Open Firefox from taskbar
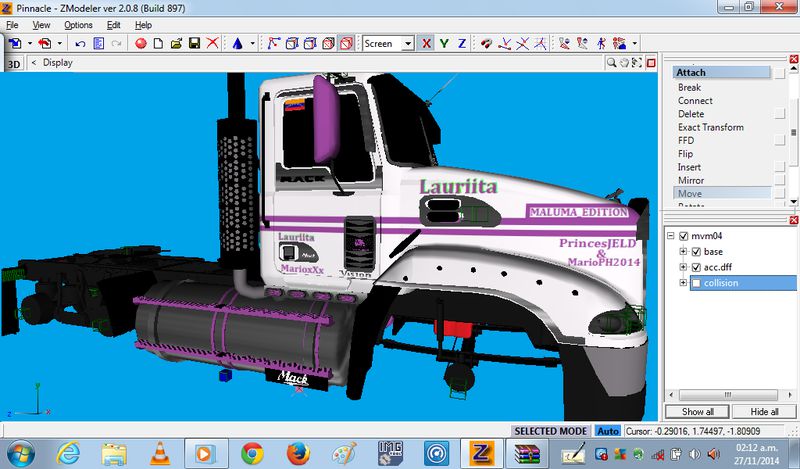This screenshot has height=469, width=800. point(298,453)
